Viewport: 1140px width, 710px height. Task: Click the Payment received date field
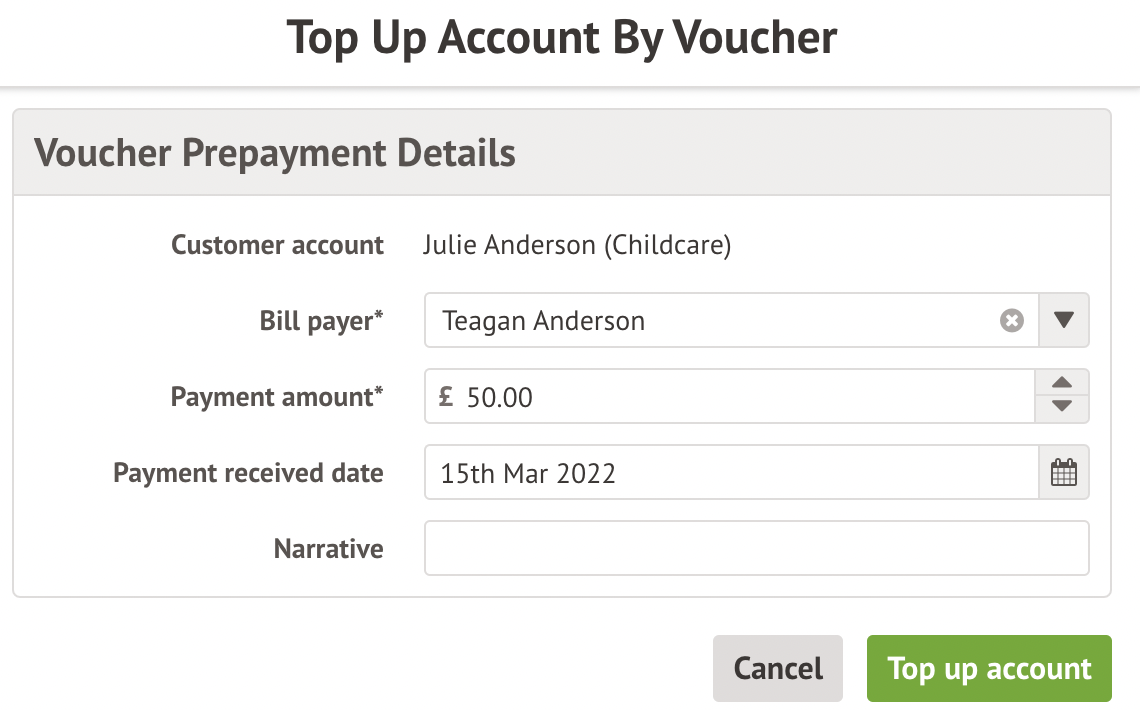(730, 473)
